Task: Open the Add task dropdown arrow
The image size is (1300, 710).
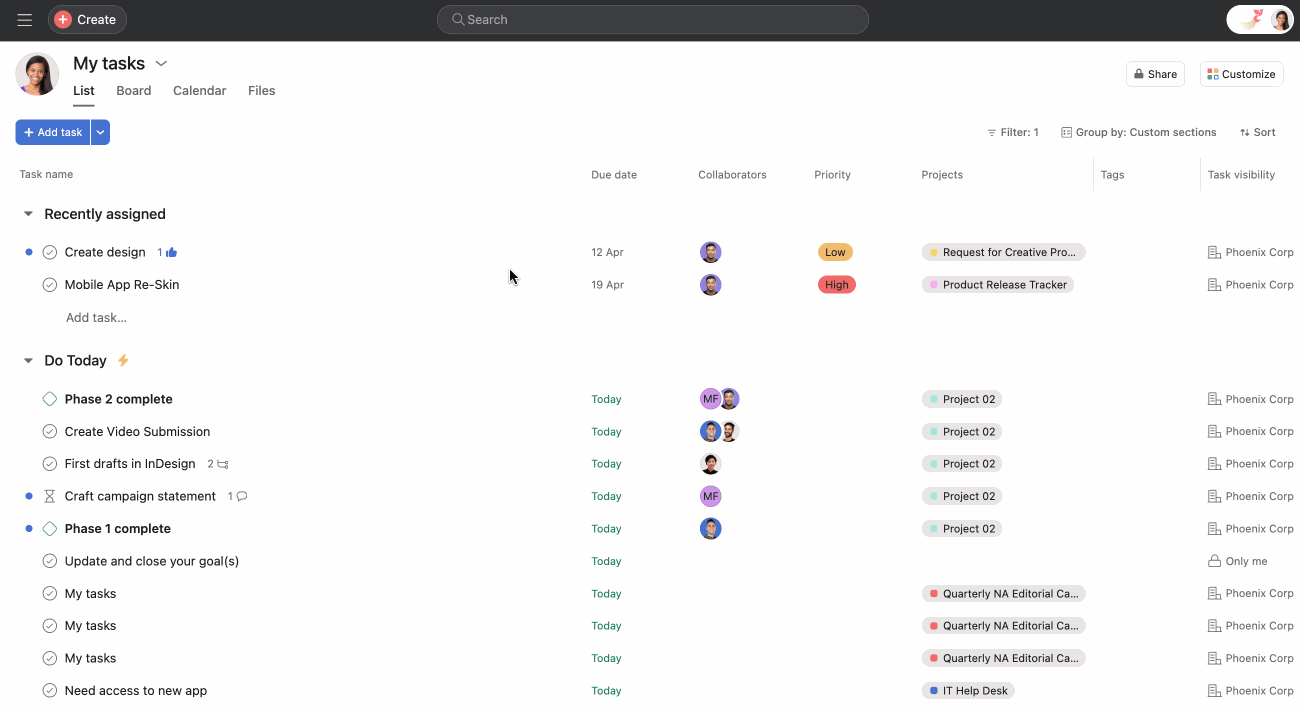Action: tap(100, 132)
